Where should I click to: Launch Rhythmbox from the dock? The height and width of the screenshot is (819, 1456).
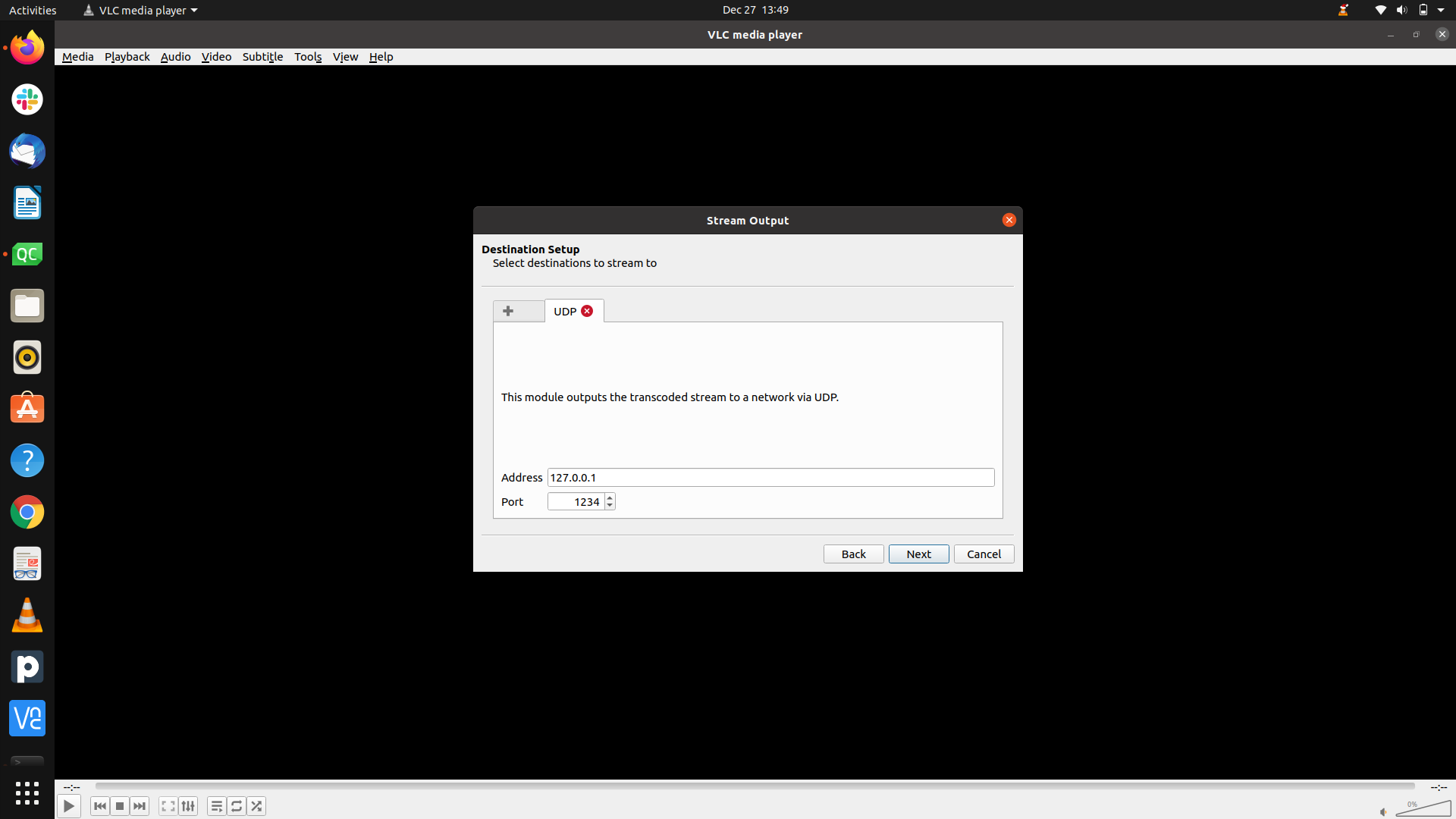pos(27,357)
